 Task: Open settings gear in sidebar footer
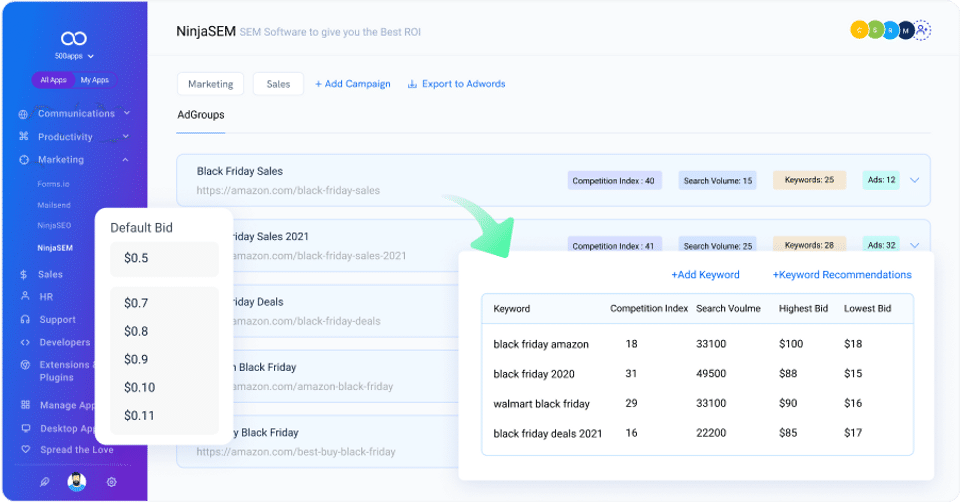pos(111,482)
